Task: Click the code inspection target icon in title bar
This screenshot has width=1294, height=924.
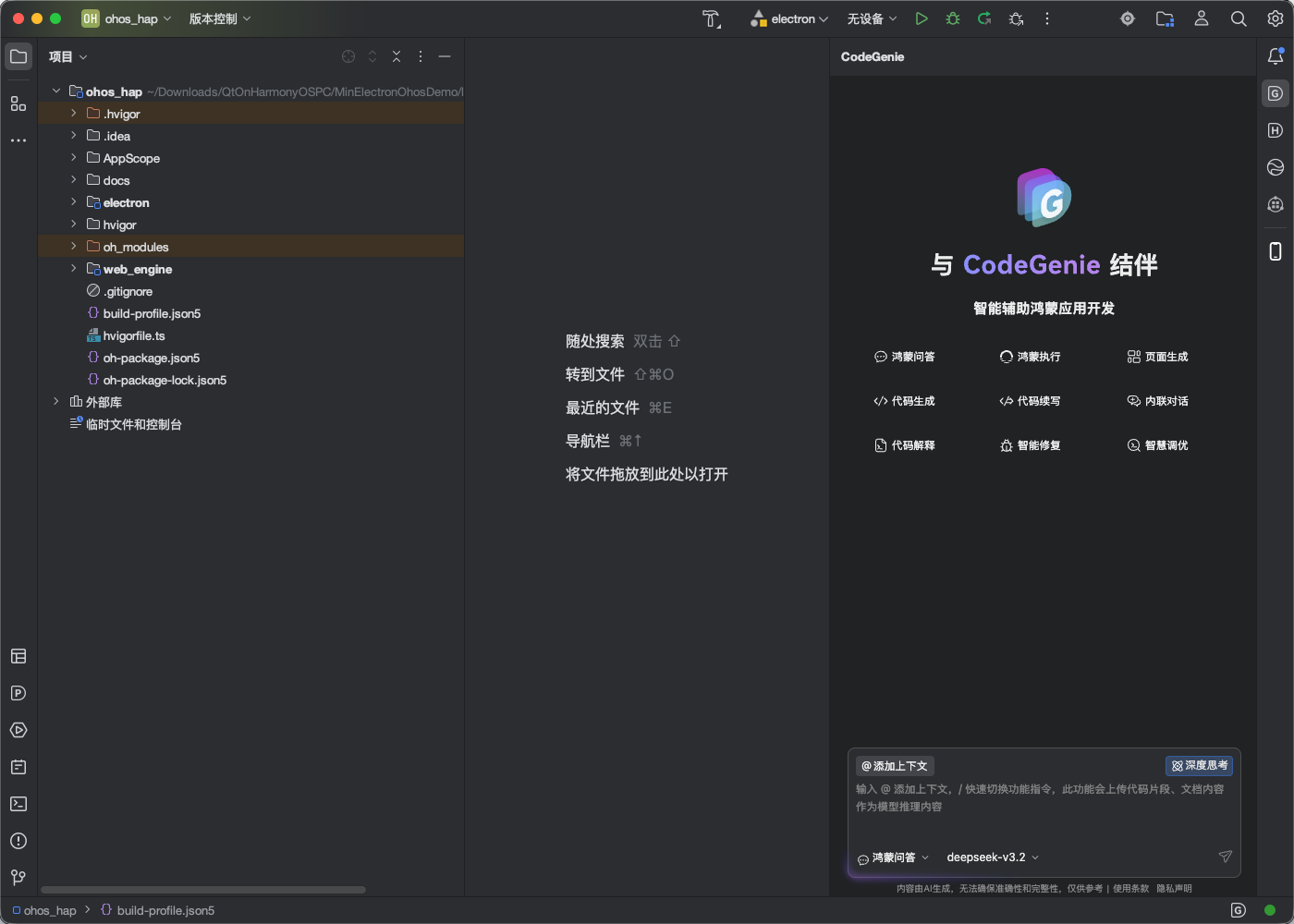Action: coord(1128,18)
